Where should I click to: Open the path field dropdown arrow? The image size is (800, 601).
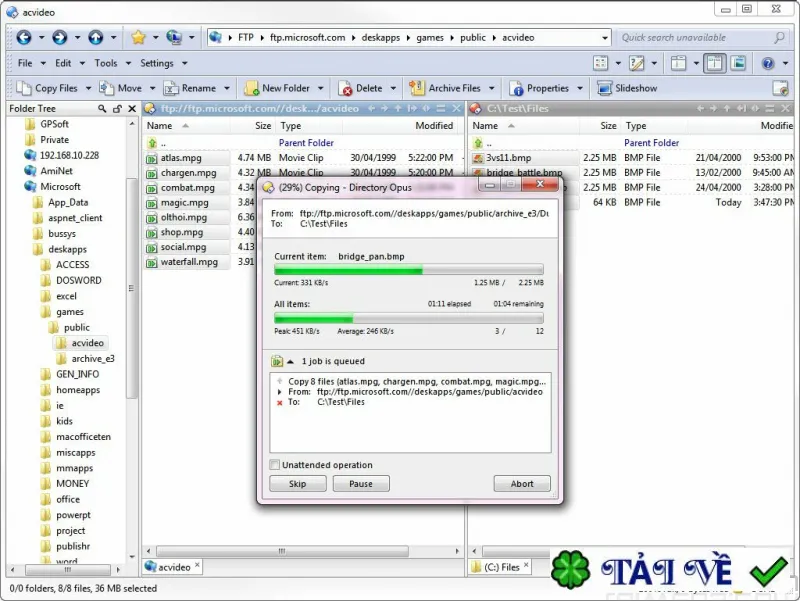(x=605, y=38)
